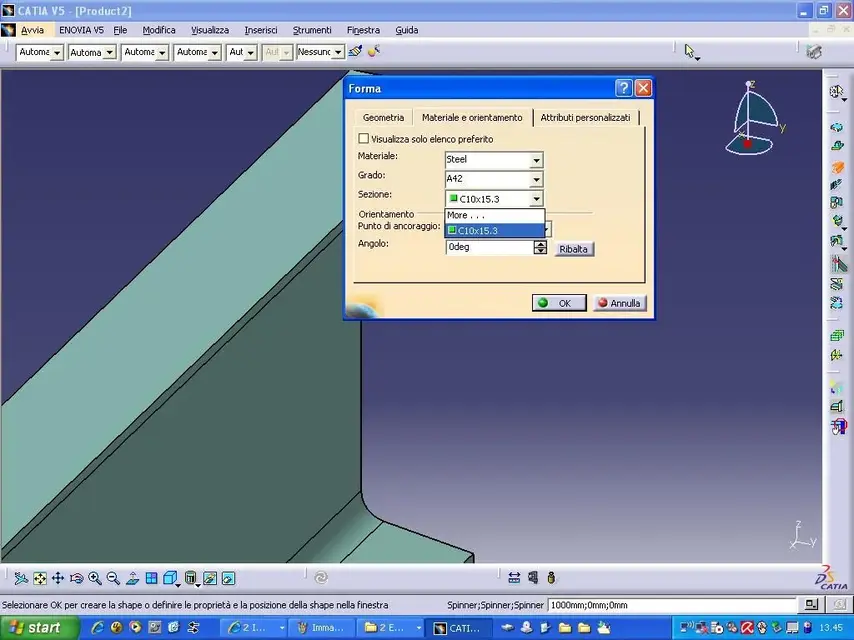Click the CATIA logo icon left of Avvia

(8, 30)
